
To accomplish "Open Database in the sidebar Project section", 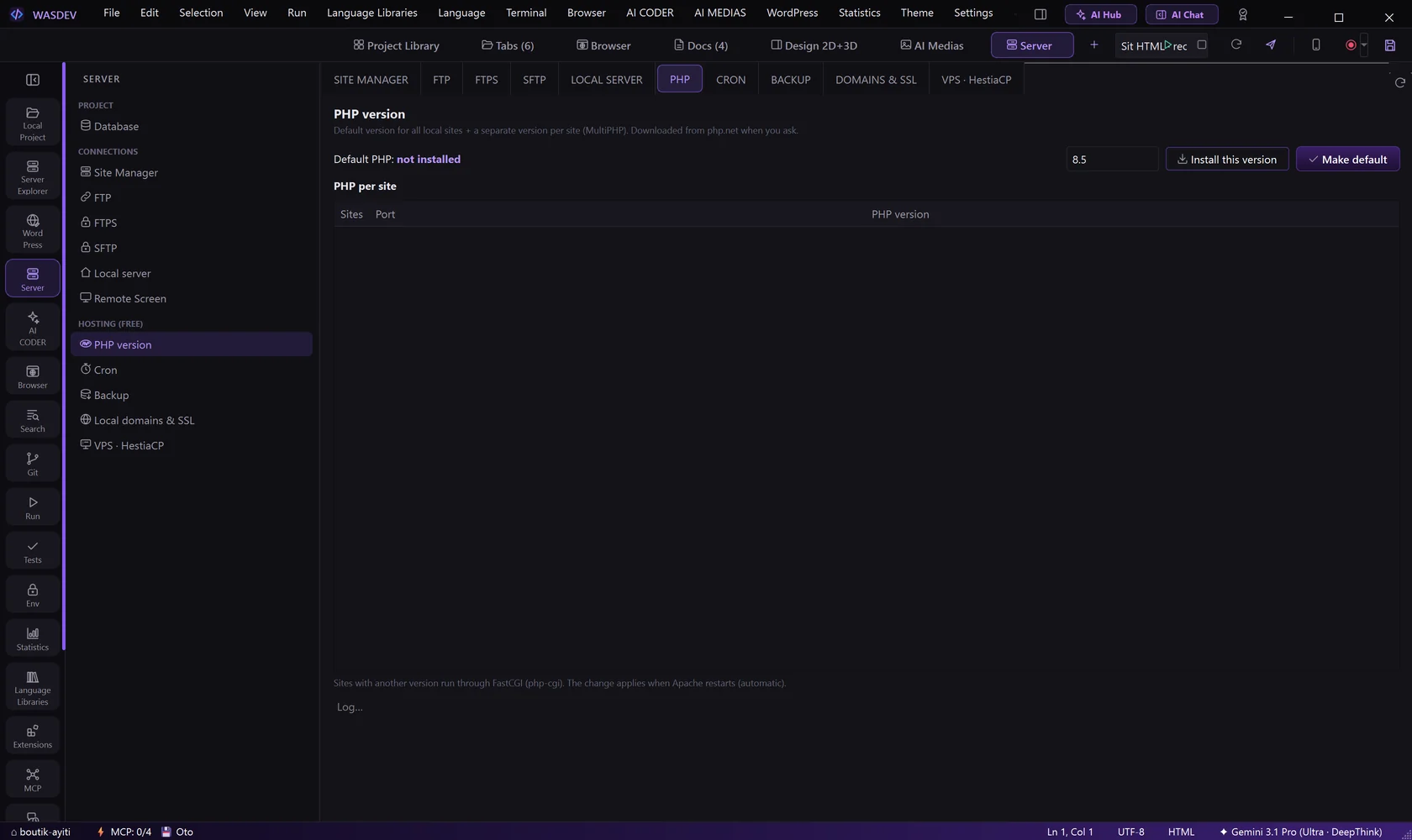I will point(192,126).
